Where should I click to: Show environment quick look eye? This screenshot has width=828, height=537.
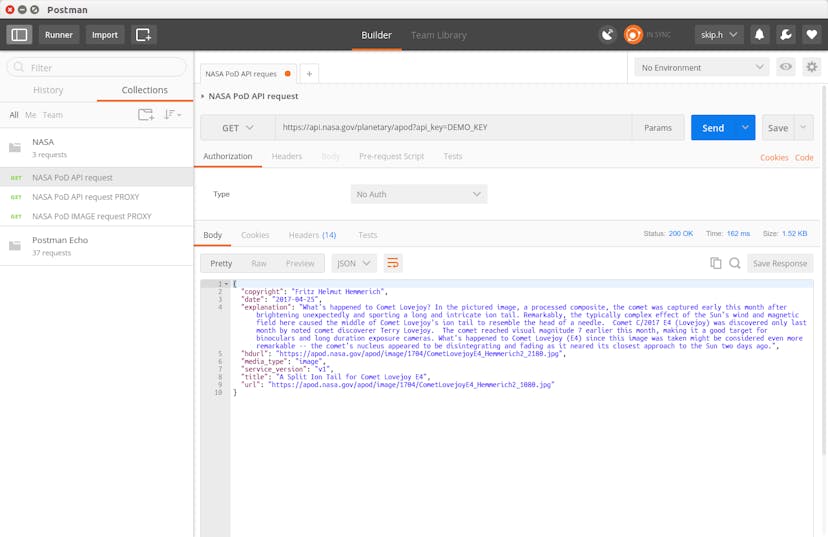point(786,67)
